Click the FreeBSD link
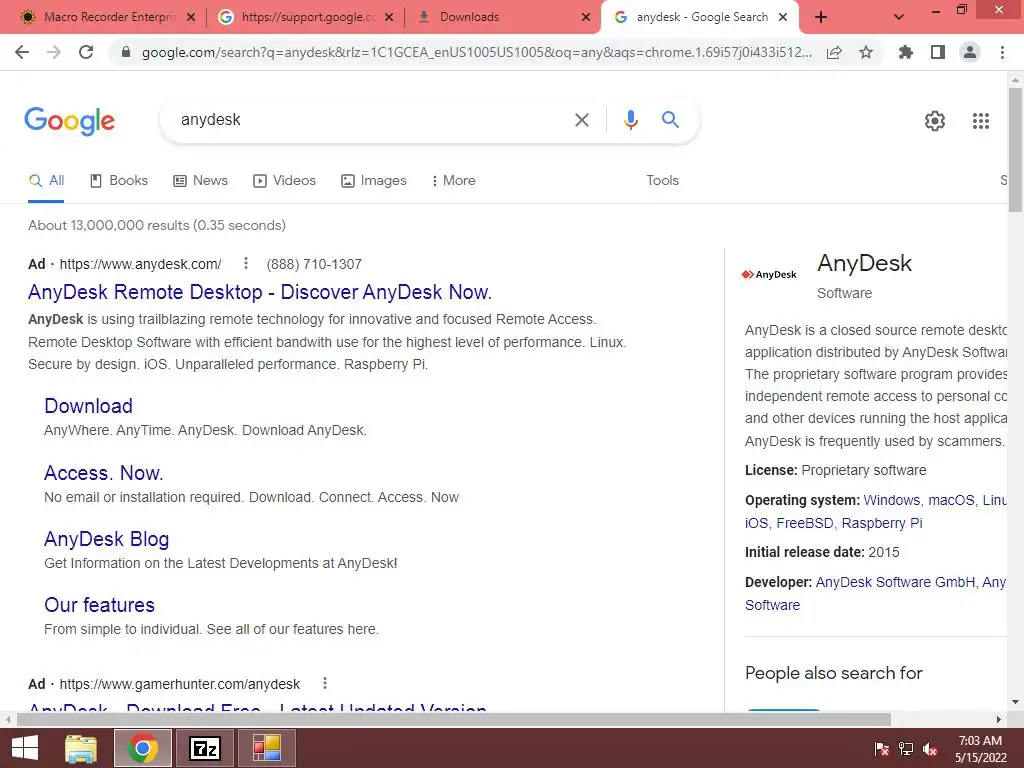 point(805,524)
